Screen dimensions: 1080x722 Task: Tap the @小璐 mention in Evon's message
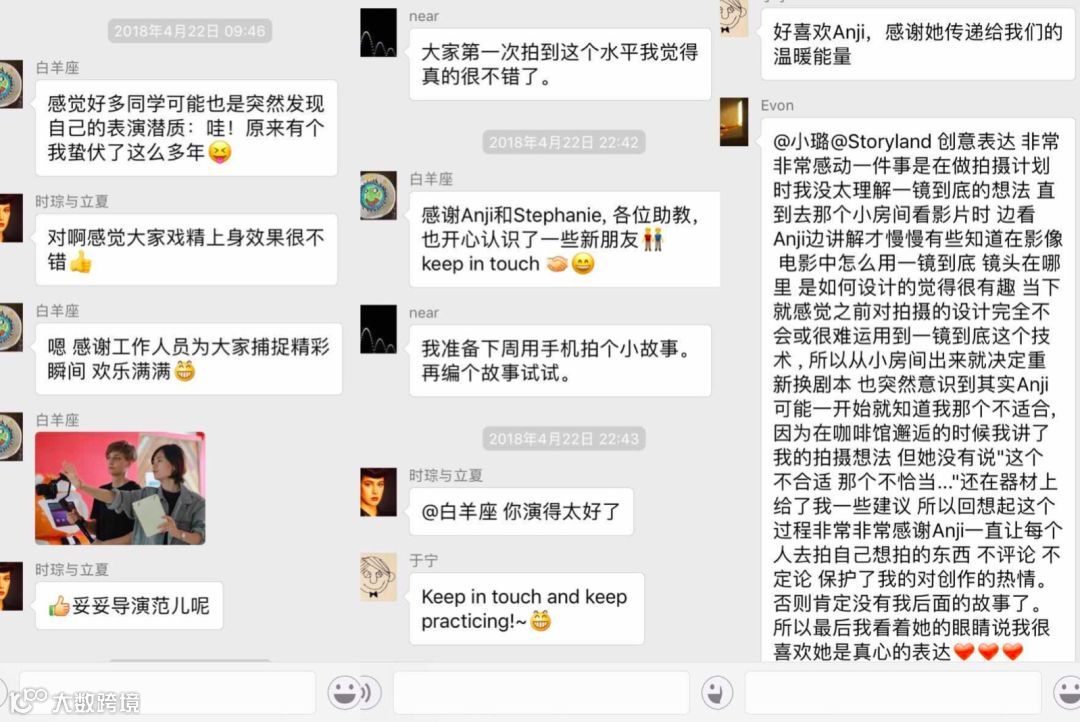click(801, 142)
